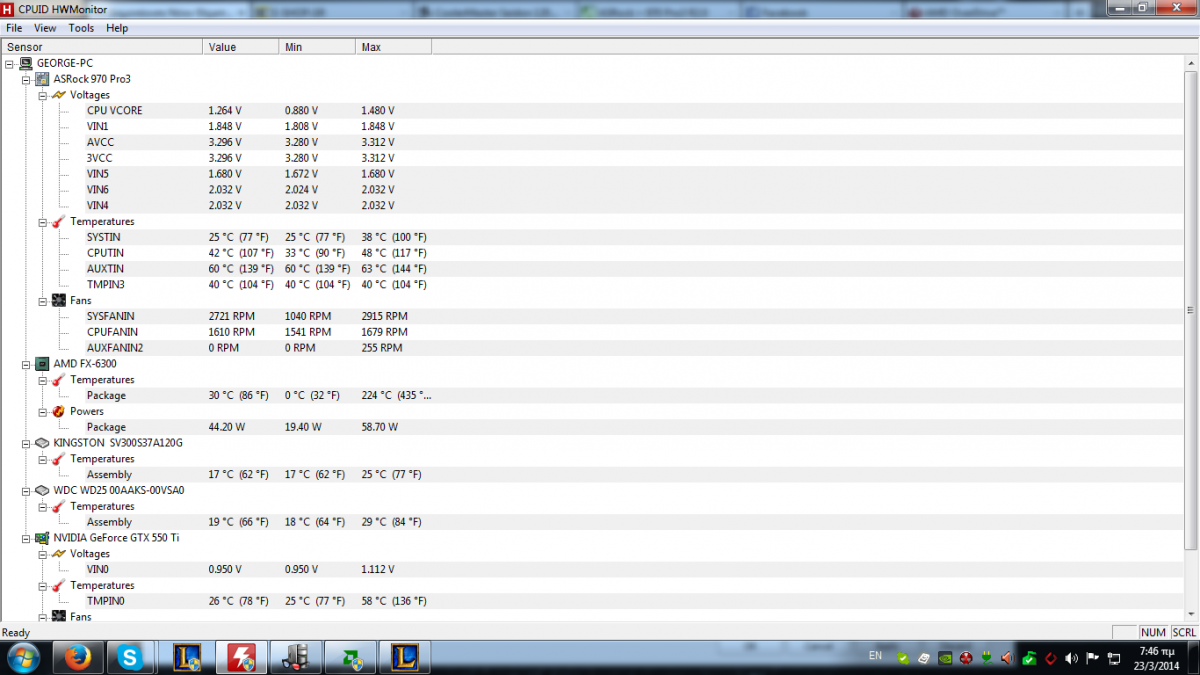Viewport: 1200px width, 675px height.
Task: Click the WDC WD25 00AAKS drive icon
Action: coord(43,491)
